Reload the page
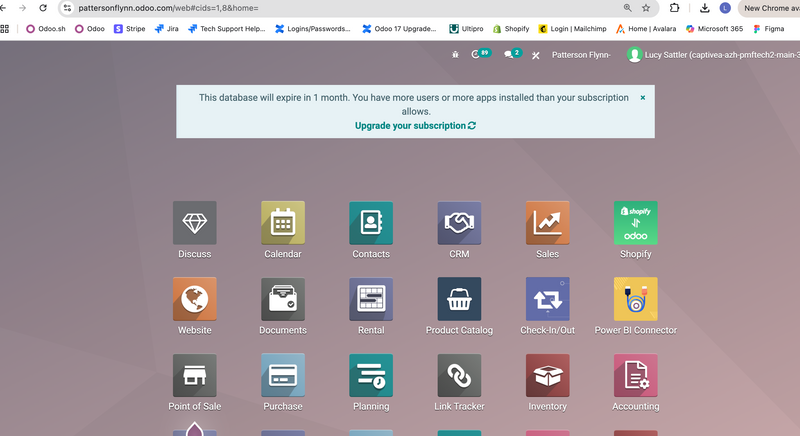The width and height of the screenshot is (800, 436). coord(43,8)
